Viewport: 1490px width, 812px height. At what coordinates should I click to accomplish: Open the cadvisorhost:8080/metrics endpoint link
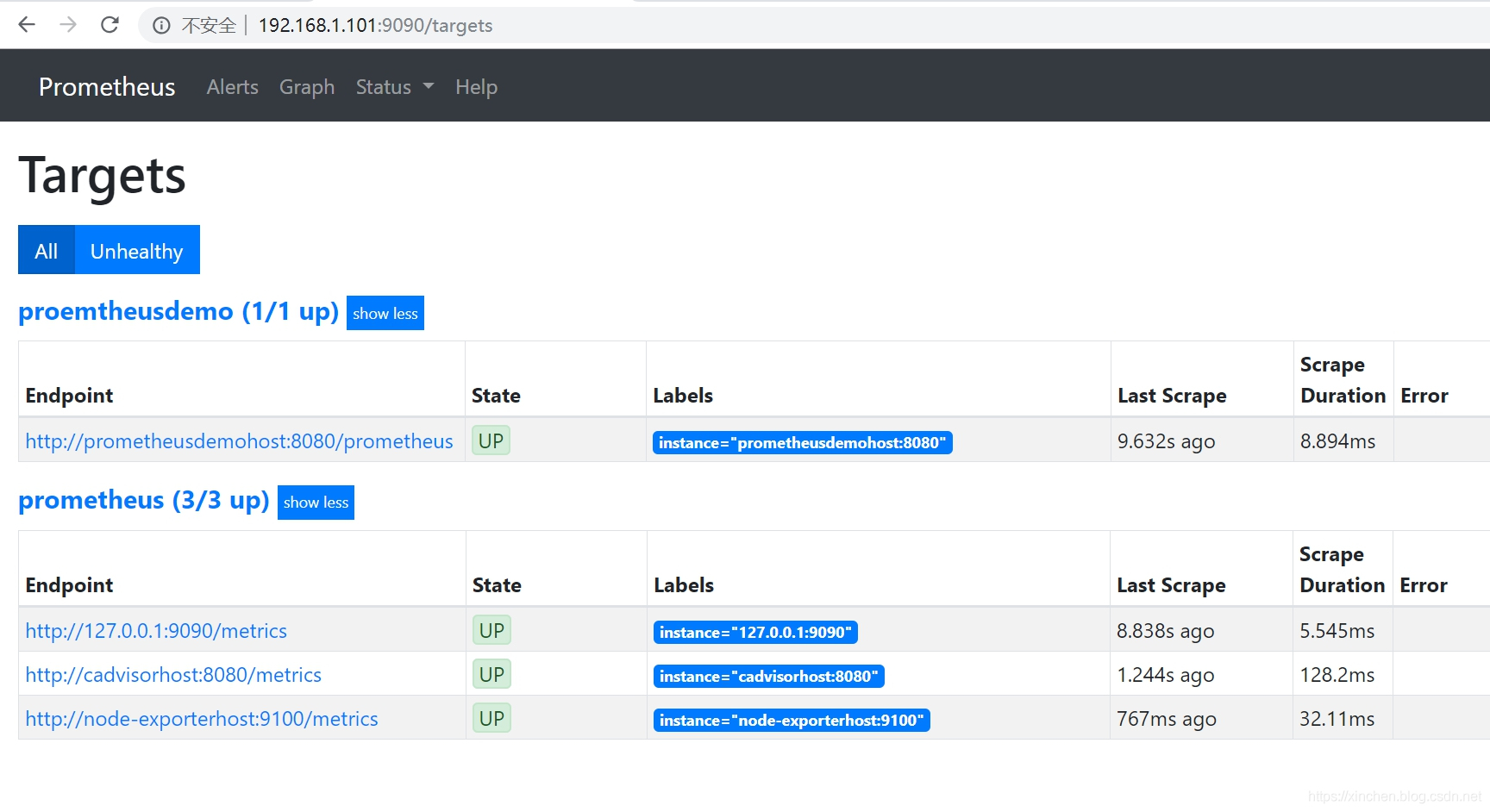pos(173,675)
